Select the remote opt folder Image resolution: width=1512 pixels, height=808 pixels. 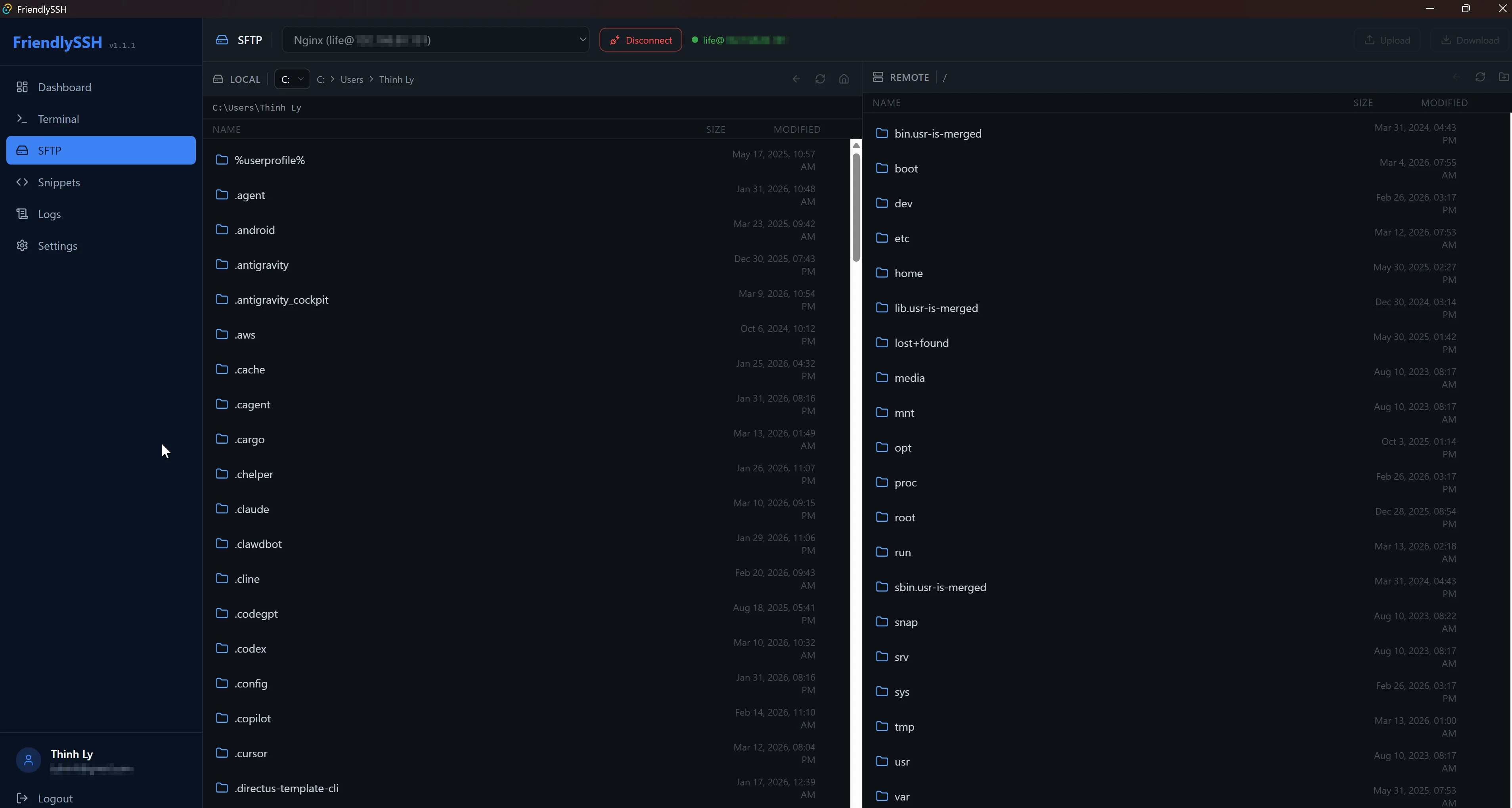tap(1186, 448)
